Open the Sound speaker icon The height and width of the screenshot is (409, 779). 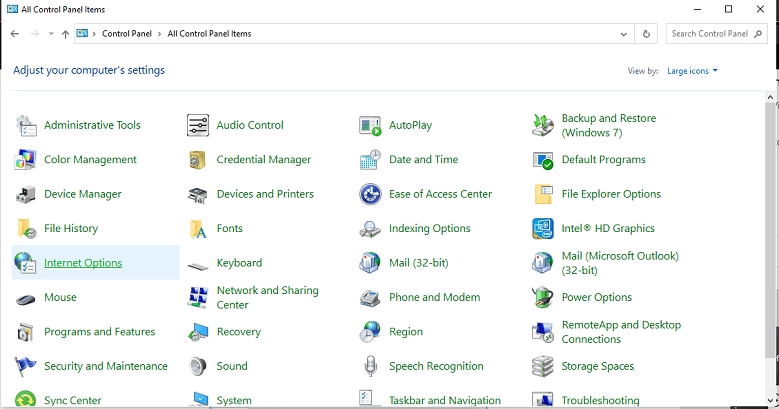(x=198, y=366)
